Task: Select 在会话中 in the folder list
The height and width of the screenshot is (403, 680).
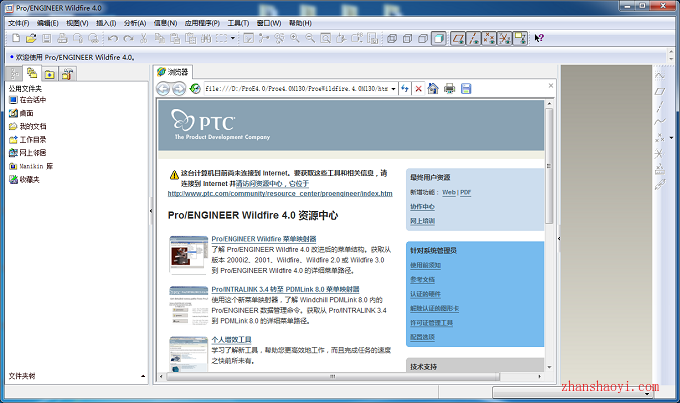Action: point(28,100)
